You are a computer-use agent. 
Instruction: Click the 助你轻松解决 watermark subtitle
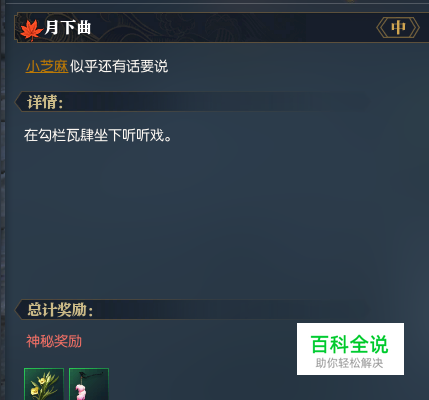[349, 363]
